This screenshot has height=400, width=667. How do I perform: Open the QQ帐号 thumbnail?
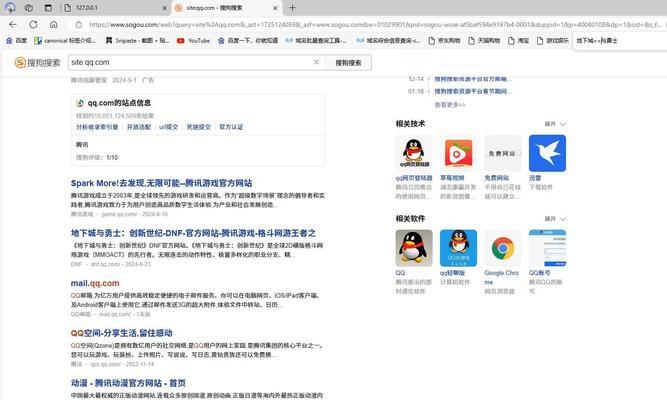[x=547, y=248]
